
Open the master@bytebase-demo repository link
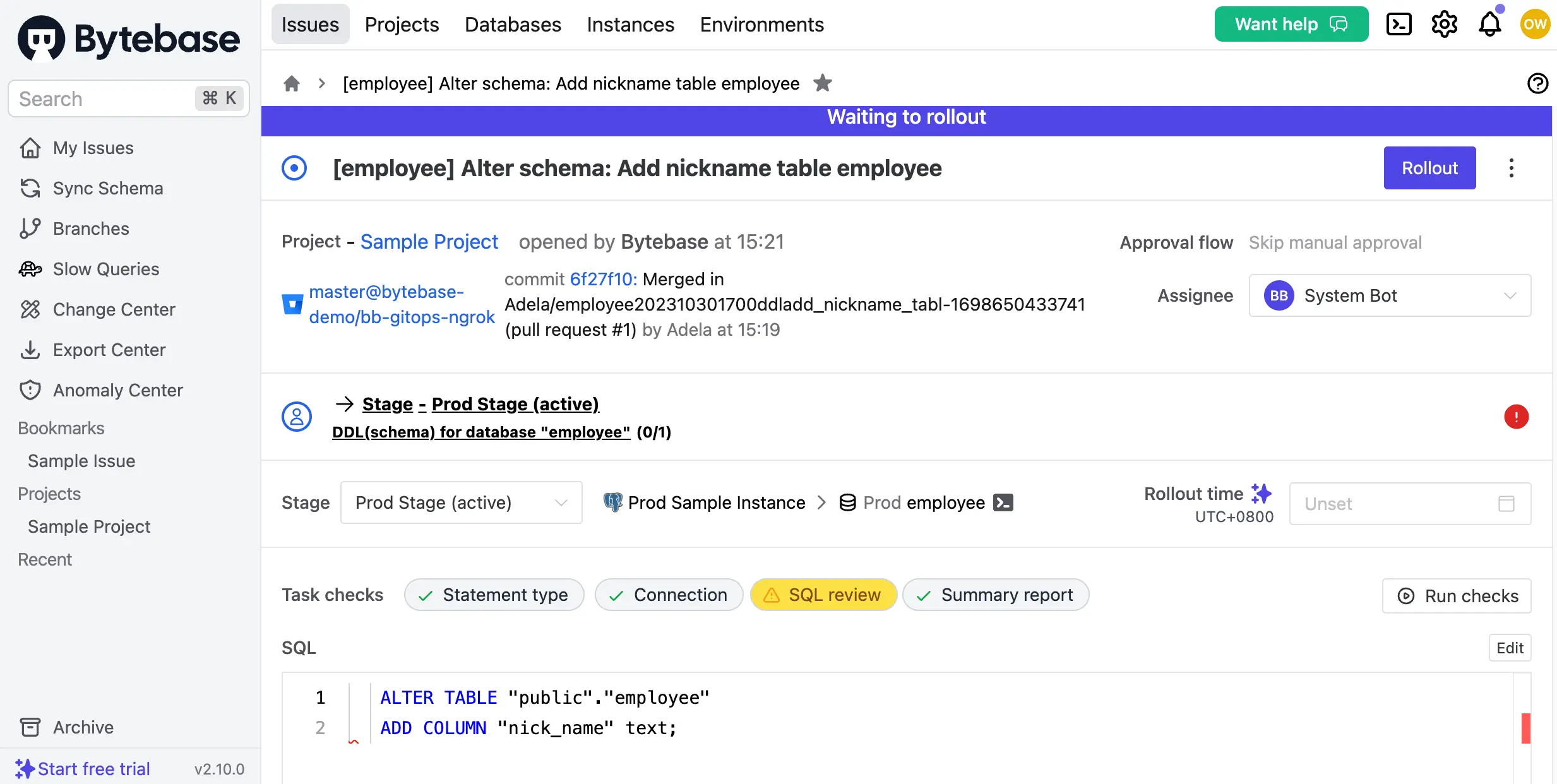click(402, 304)
